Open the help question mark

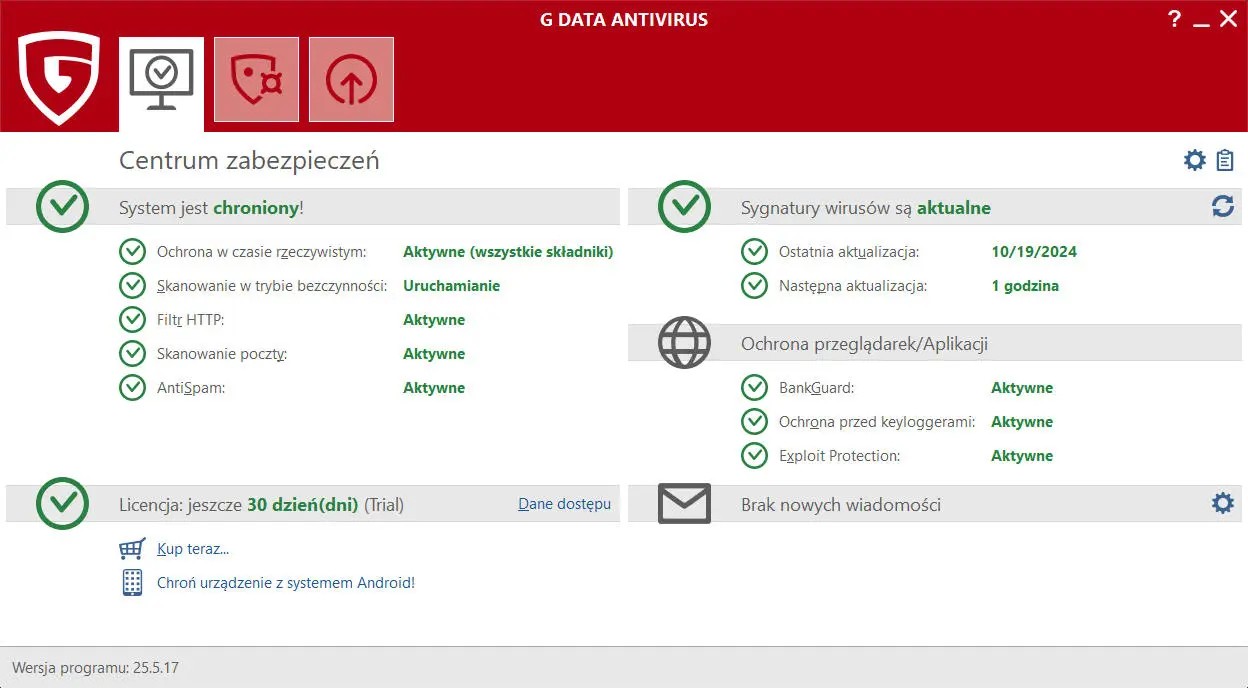tap(1175, 19)
